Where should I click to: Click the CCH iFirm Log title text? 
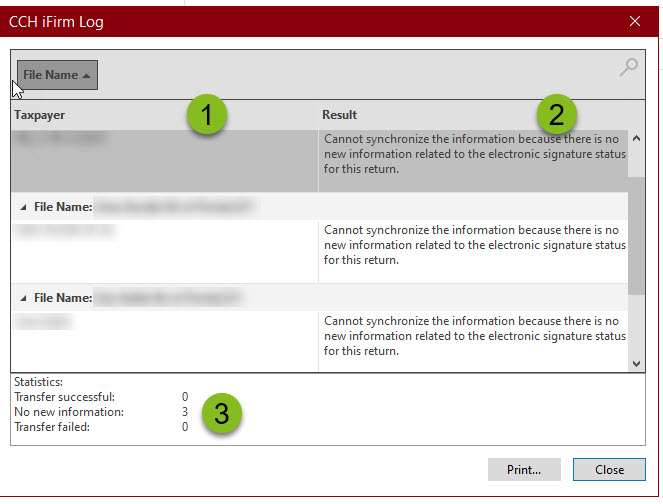56,22
